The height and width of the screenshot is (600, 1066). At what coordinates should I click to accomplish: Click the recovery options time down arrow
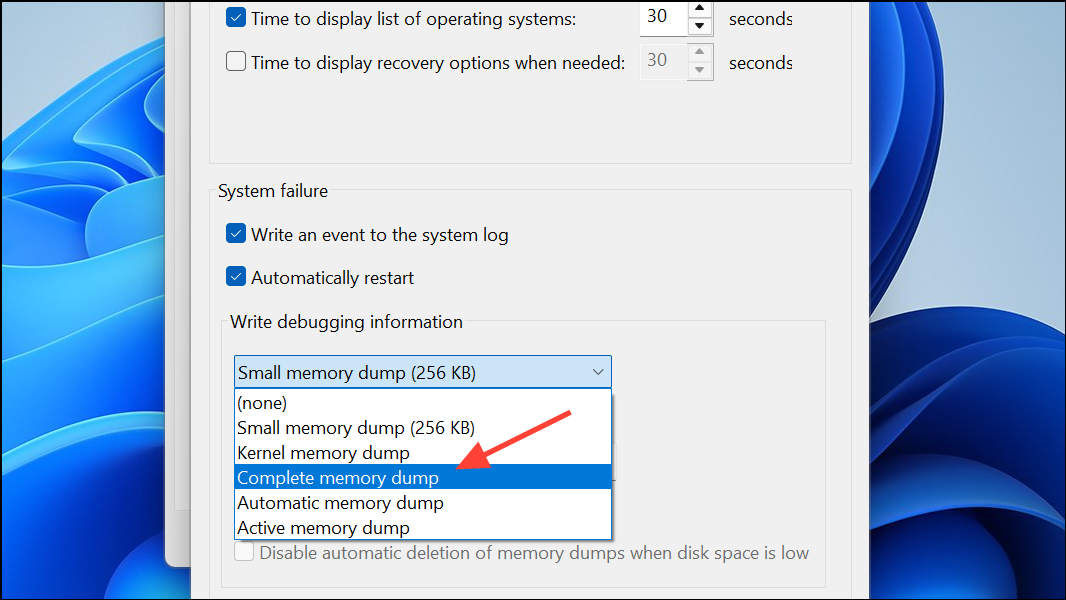pyautogui.click(x=699, y=69)
